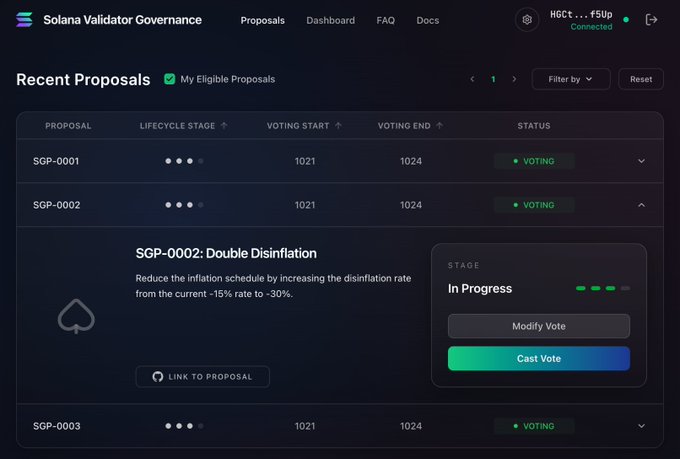
Task: Click the logout arrow icon
Action: click(651, 20)
